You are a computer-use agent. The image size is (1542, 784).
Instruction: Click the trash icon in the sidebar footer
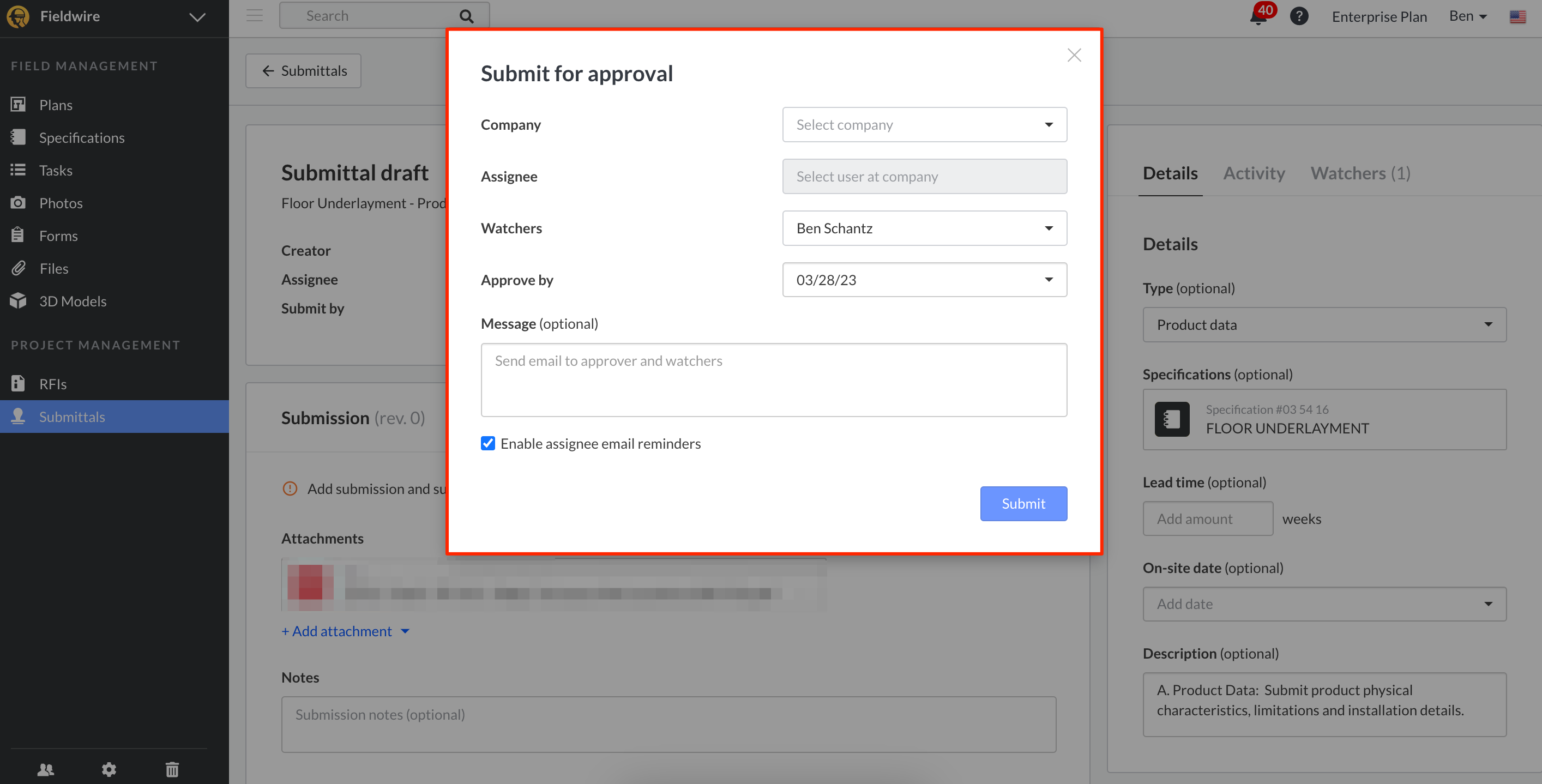point(172,769)
